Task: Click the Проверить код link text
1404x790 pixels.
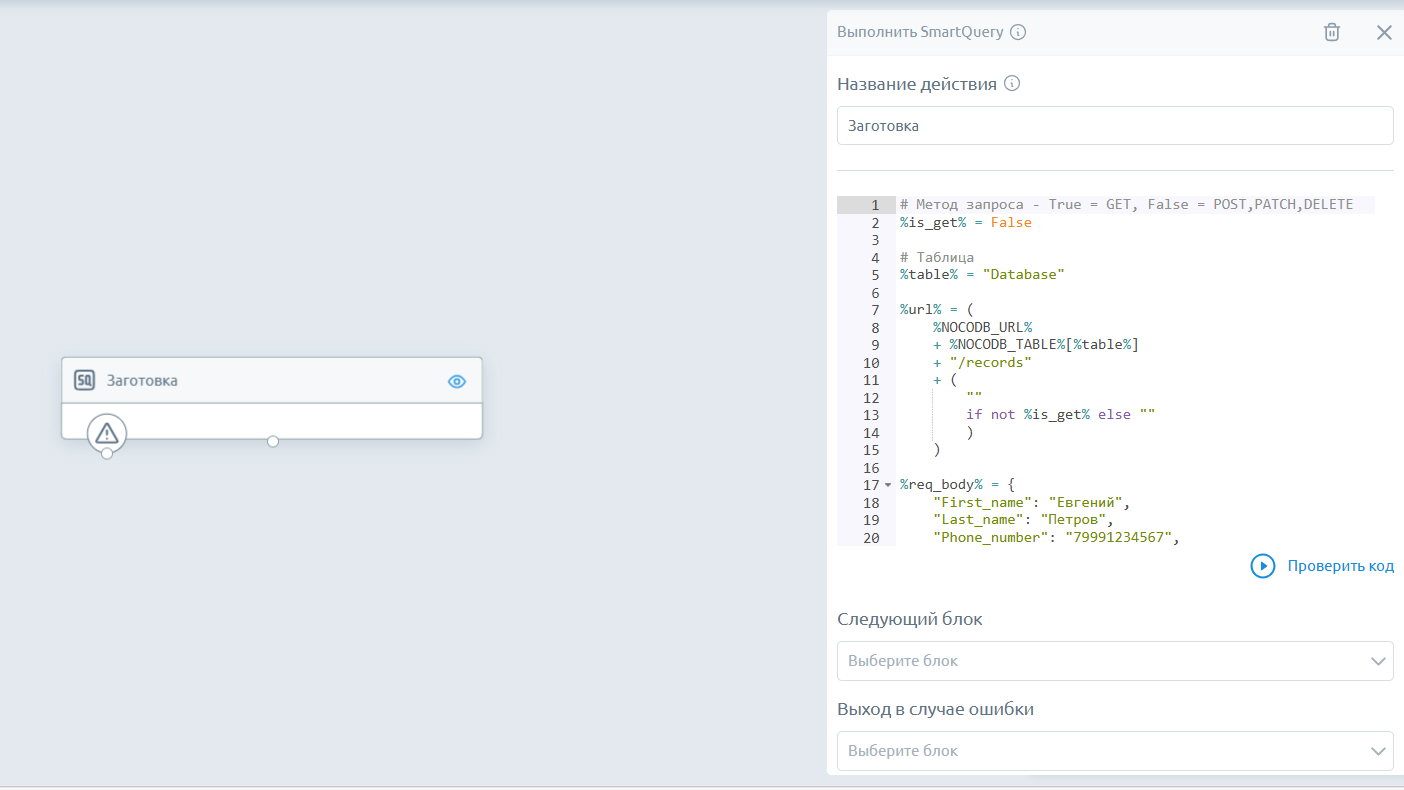Action: [1340, 566]
